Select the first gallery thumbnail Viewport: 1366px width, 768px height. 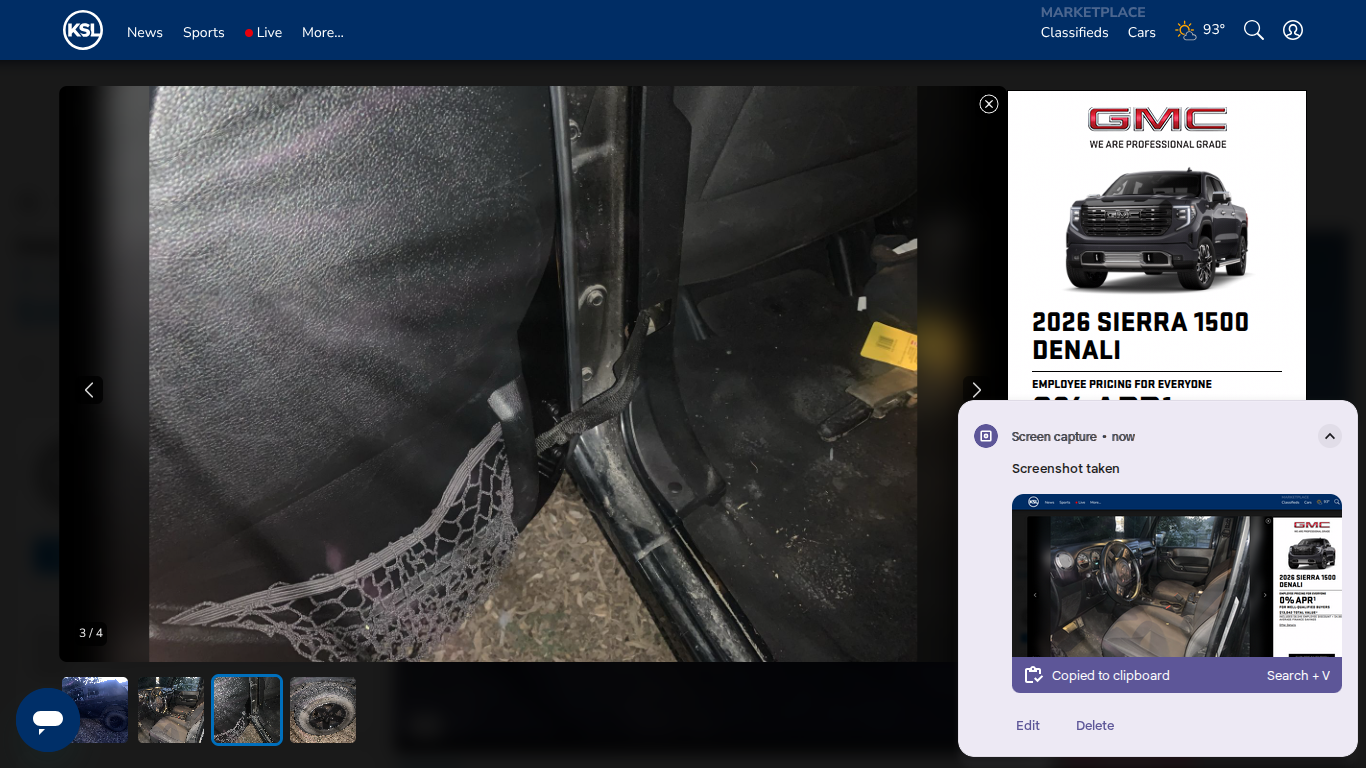pos(95,710)
